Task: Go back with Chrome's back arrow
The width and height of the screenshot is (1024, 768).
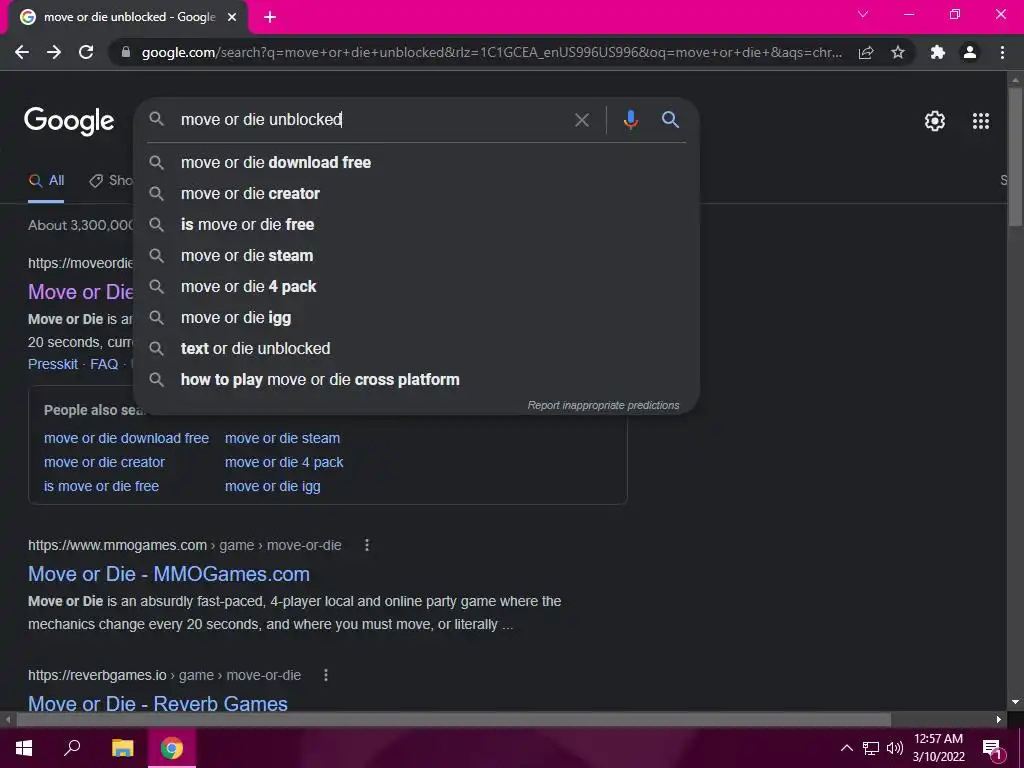Action: point(22,52)
